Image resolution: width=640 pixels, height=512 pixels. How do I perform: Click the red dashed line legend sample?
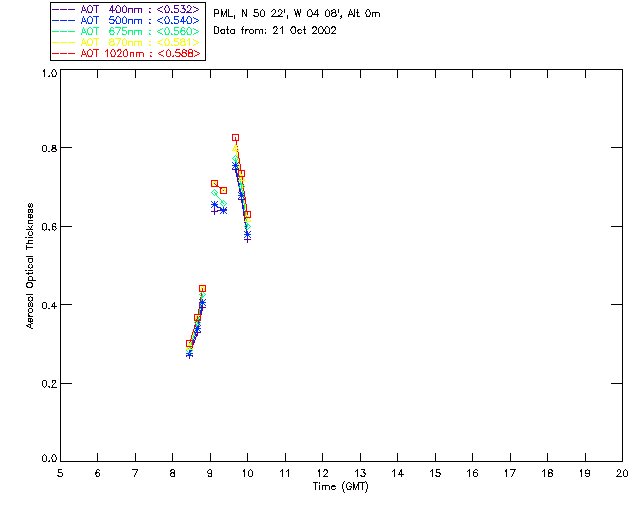64,53
